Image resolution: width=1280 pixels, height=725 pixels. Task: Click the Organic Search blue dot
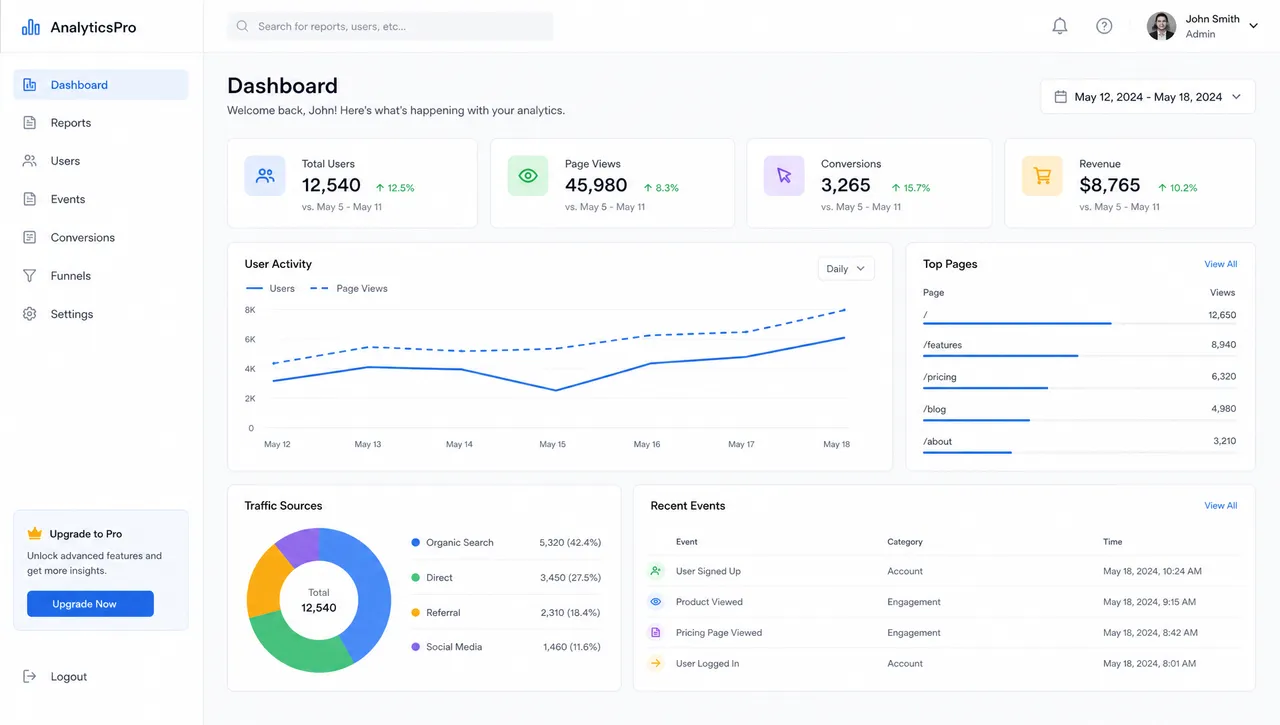[415, 542]
